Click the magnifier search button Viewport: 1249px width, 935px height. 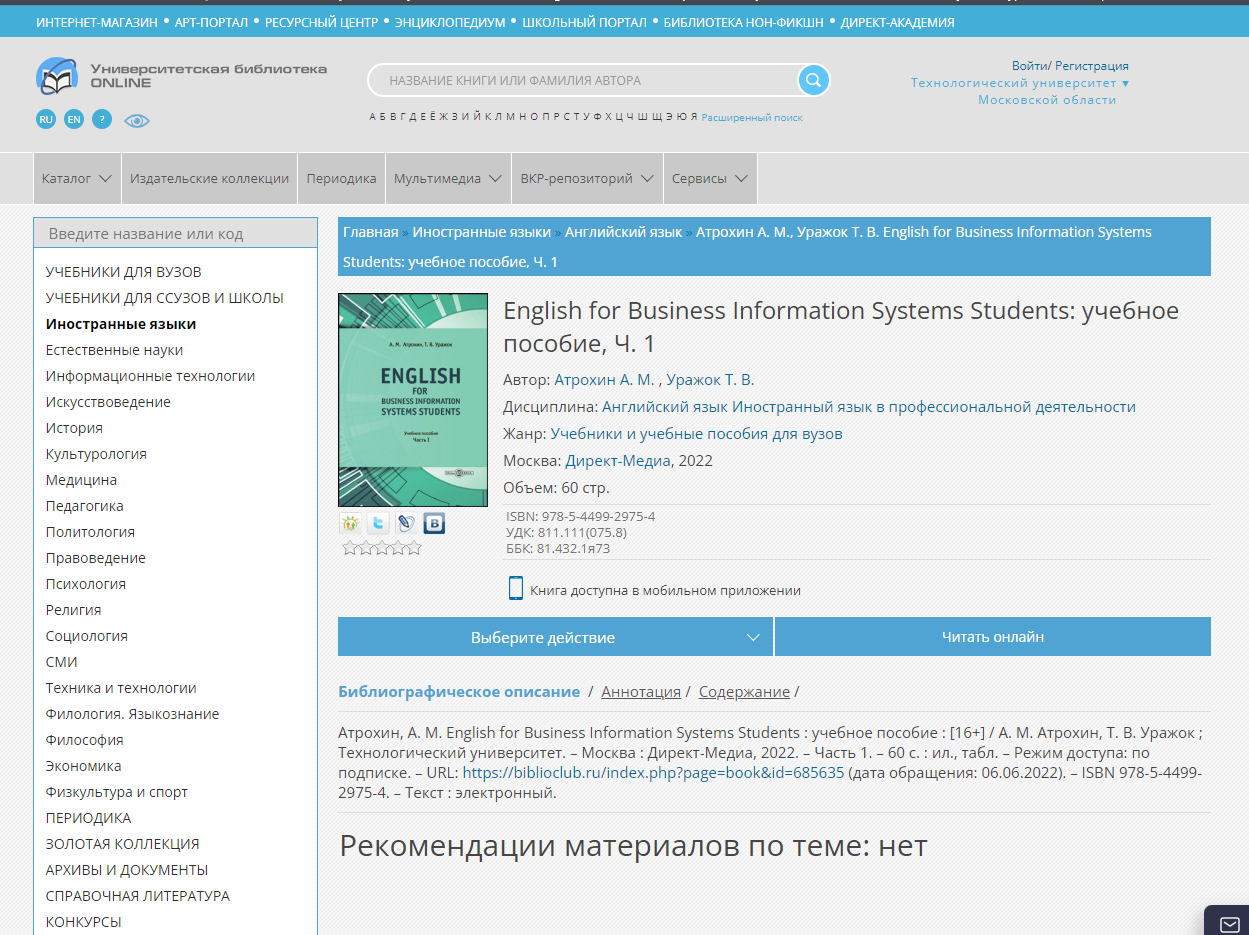point(813,80)
